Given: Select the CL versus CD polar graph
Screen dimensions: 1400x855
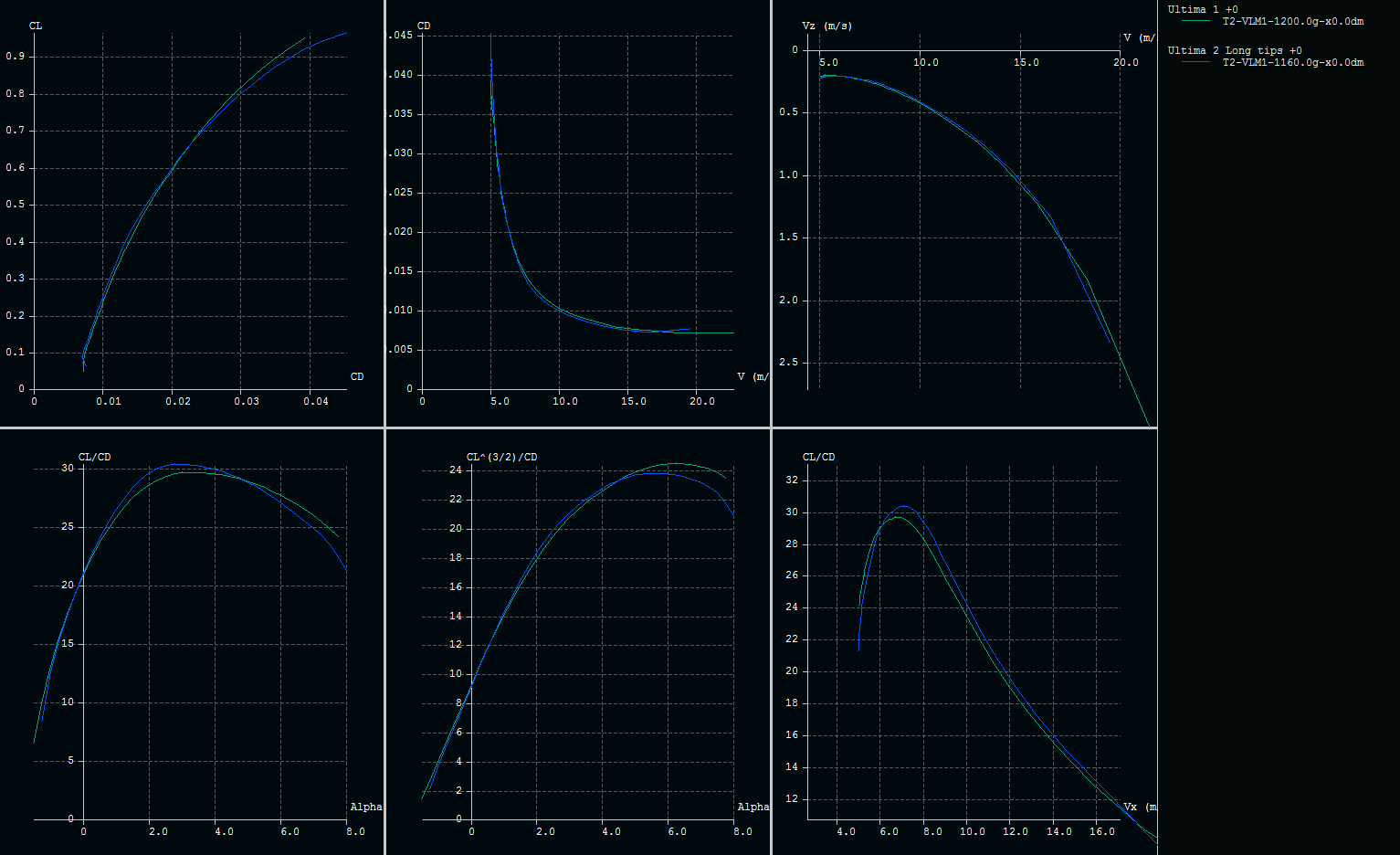Looking at the screenshot, I should pos(192,213).
